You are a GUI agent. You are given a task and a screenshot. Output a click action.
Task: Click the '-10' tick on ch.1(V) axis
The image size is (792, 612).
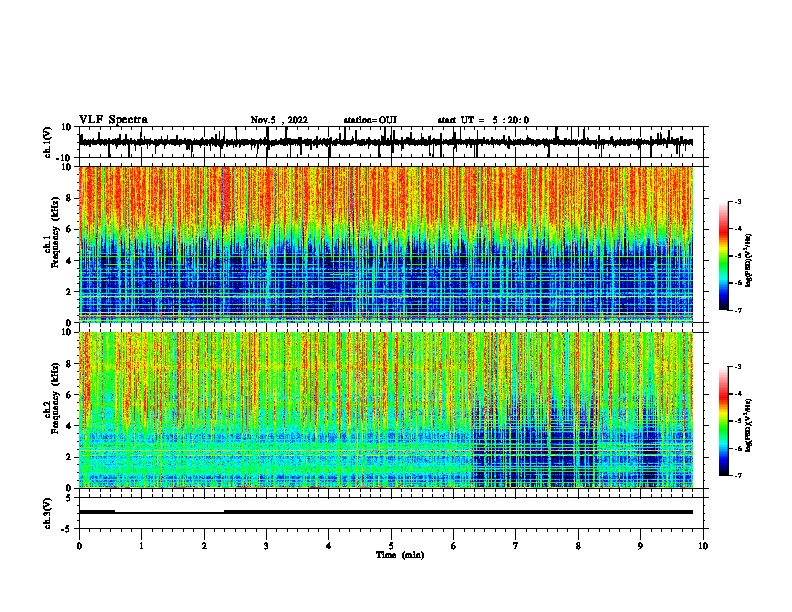(65, 158)
